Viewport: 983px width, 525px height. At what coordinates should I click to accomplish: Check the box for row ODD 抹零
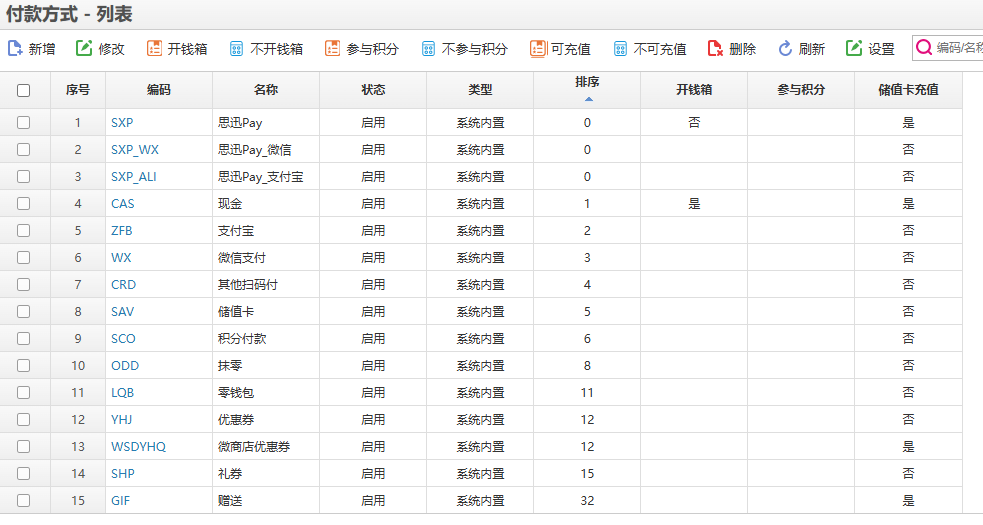[24, 365]
